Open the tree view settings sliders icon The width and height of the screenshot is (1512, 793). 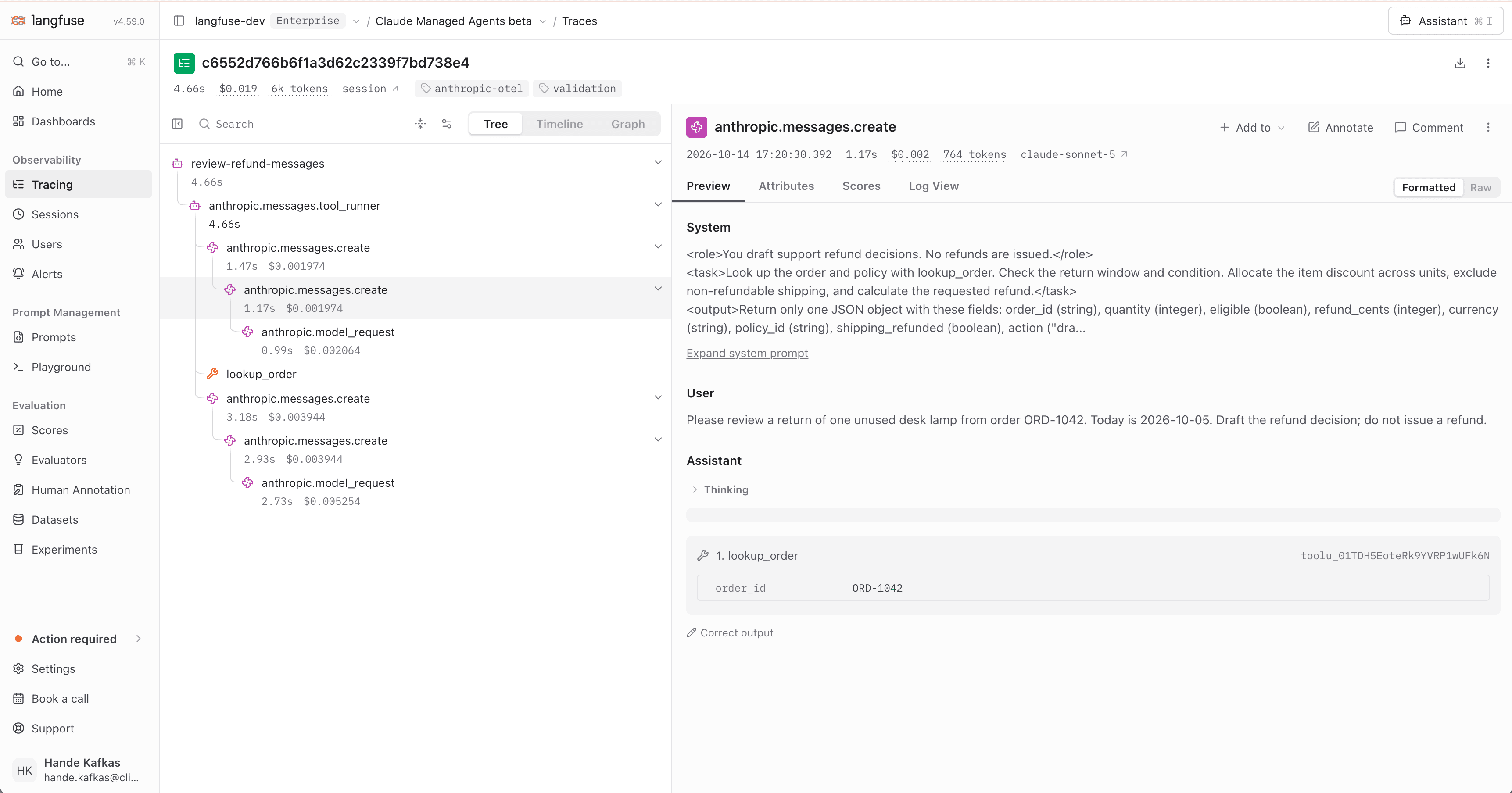pyautogui.click(x=447, y=124)
